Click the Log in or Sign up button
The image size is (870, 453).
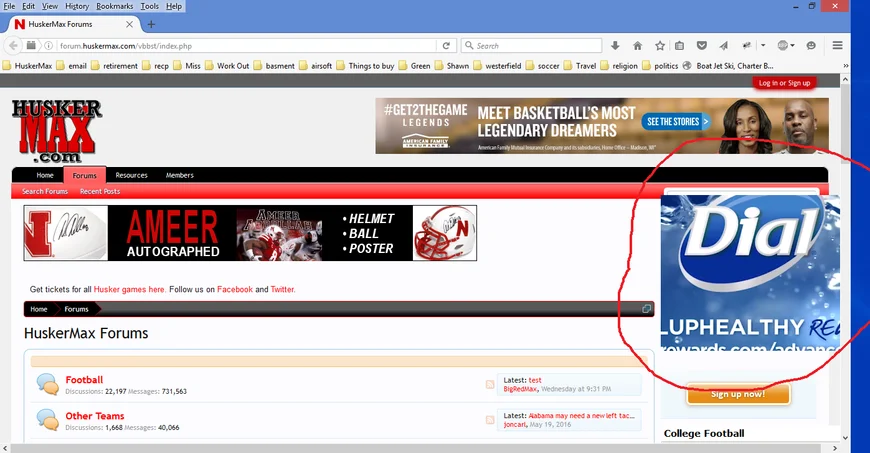coord(784,83)
